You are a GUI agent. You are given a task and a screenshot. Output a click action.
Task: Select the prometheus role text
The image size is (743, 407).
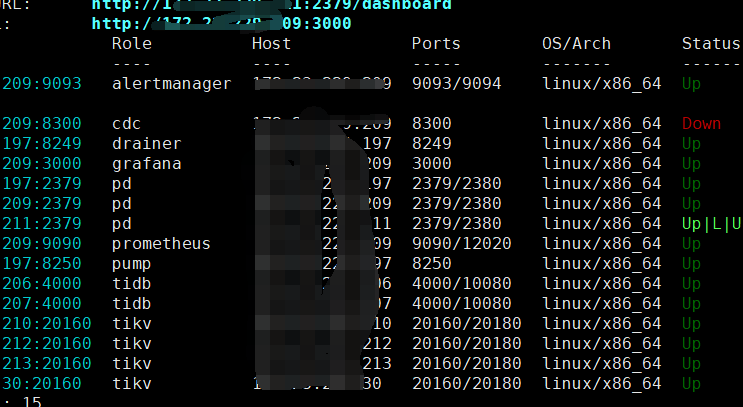pyautogui.click(x=161, y=244)
